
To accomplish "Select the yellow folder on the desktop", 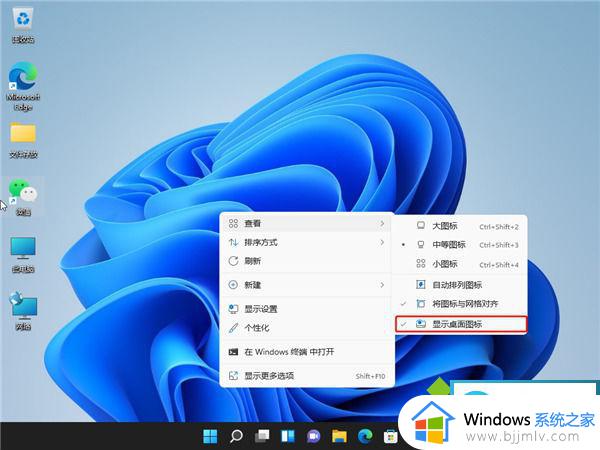I will tap(23, 140).
